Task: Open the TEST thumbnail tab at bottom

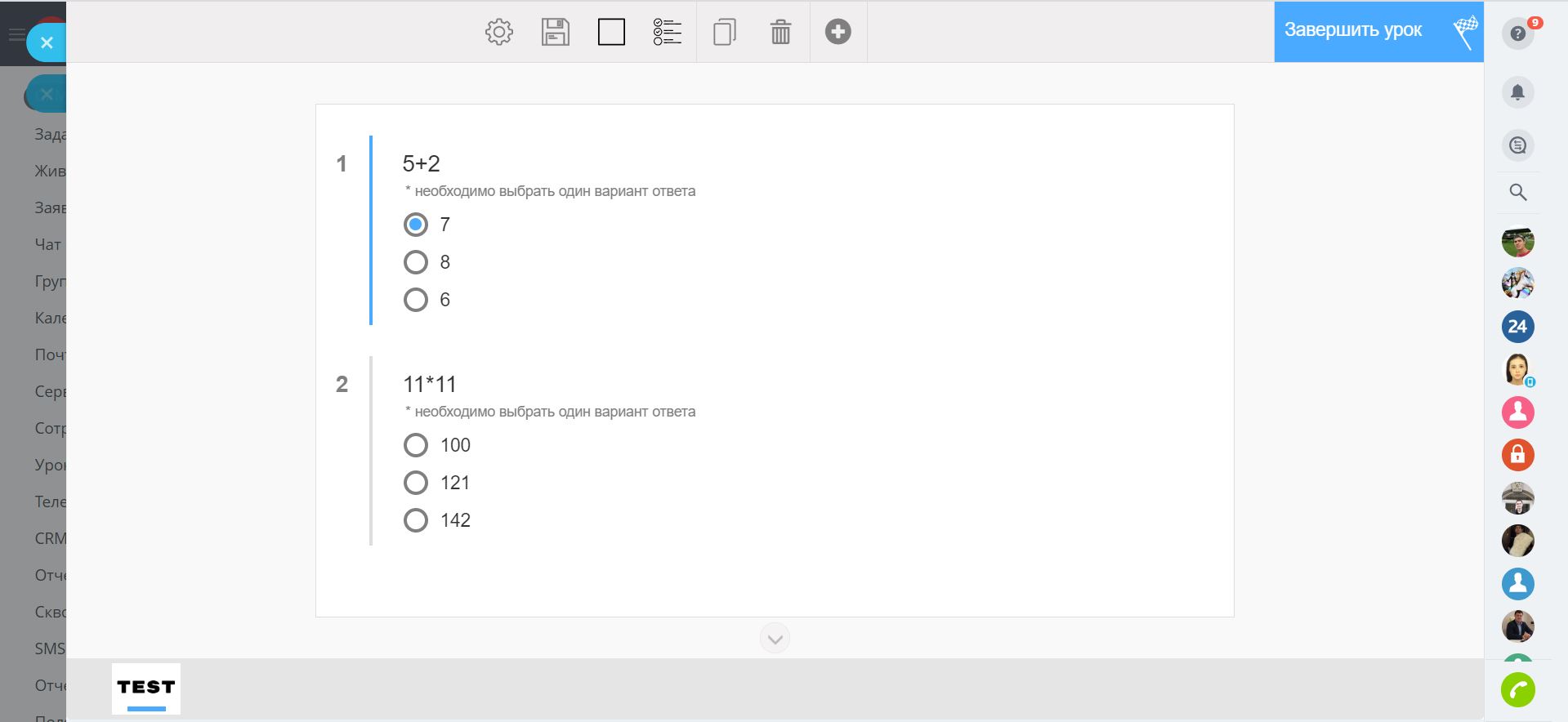Action: [x=146, y=689]
